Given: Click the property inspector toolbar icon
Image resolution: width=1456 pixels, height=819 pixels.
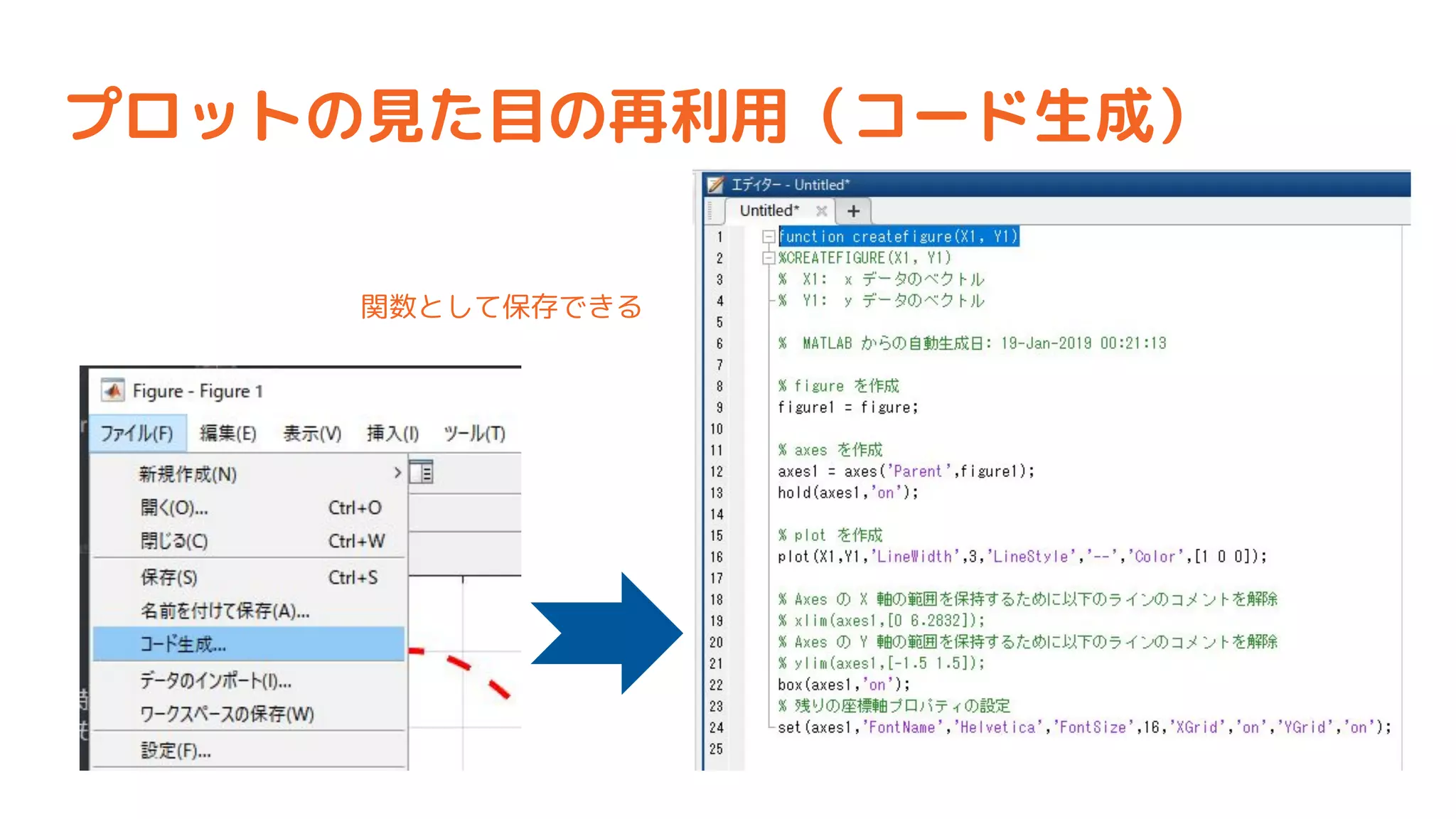Looking at the screenshot, I should 421,472.
